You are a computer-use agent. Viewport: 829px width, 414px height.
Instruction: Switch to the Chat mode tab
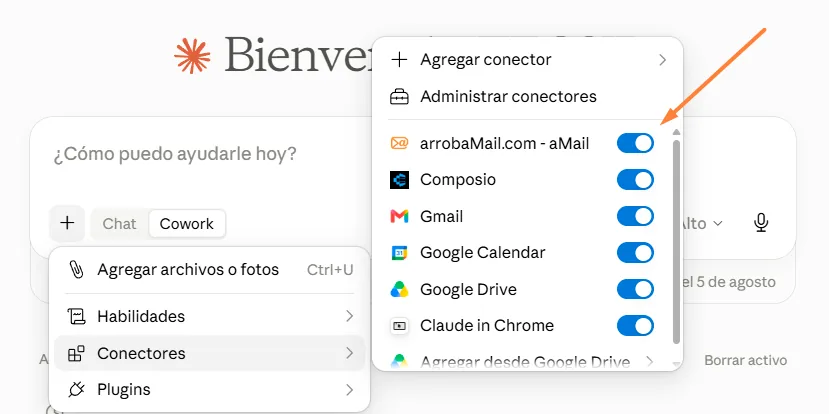119,224
